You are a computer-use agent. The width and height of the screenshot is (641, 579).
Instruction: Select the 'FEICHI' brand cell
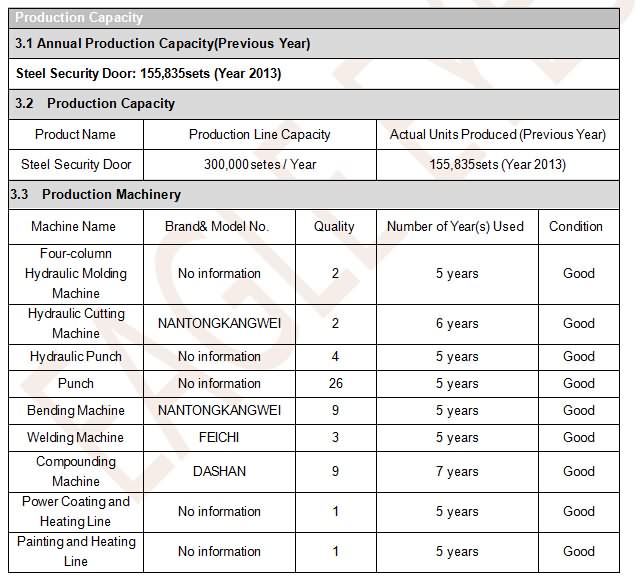tap(219, 438)
